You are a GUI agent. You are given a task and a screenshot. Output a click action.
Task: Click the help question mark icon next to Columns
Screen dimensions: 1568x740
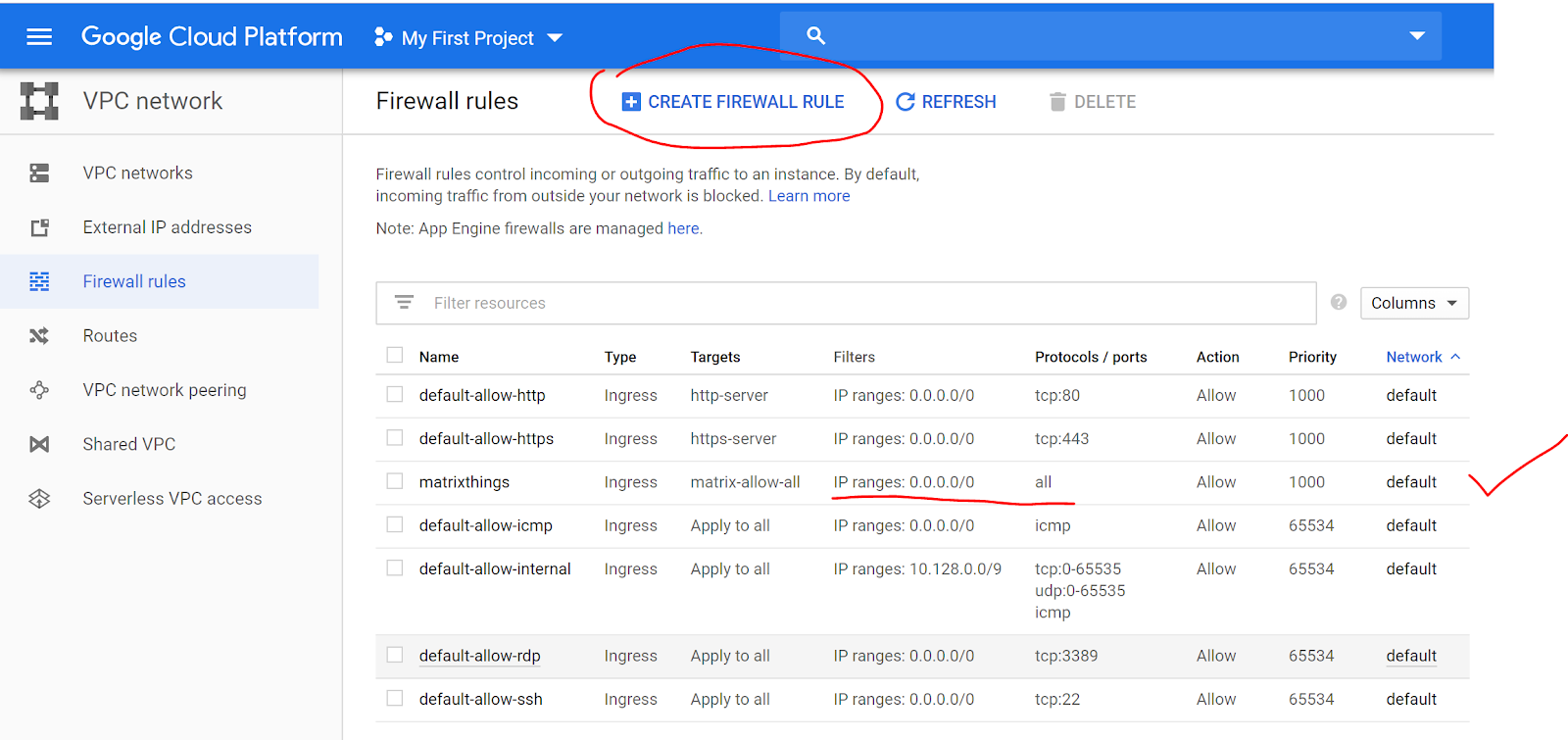[1339, 302]
